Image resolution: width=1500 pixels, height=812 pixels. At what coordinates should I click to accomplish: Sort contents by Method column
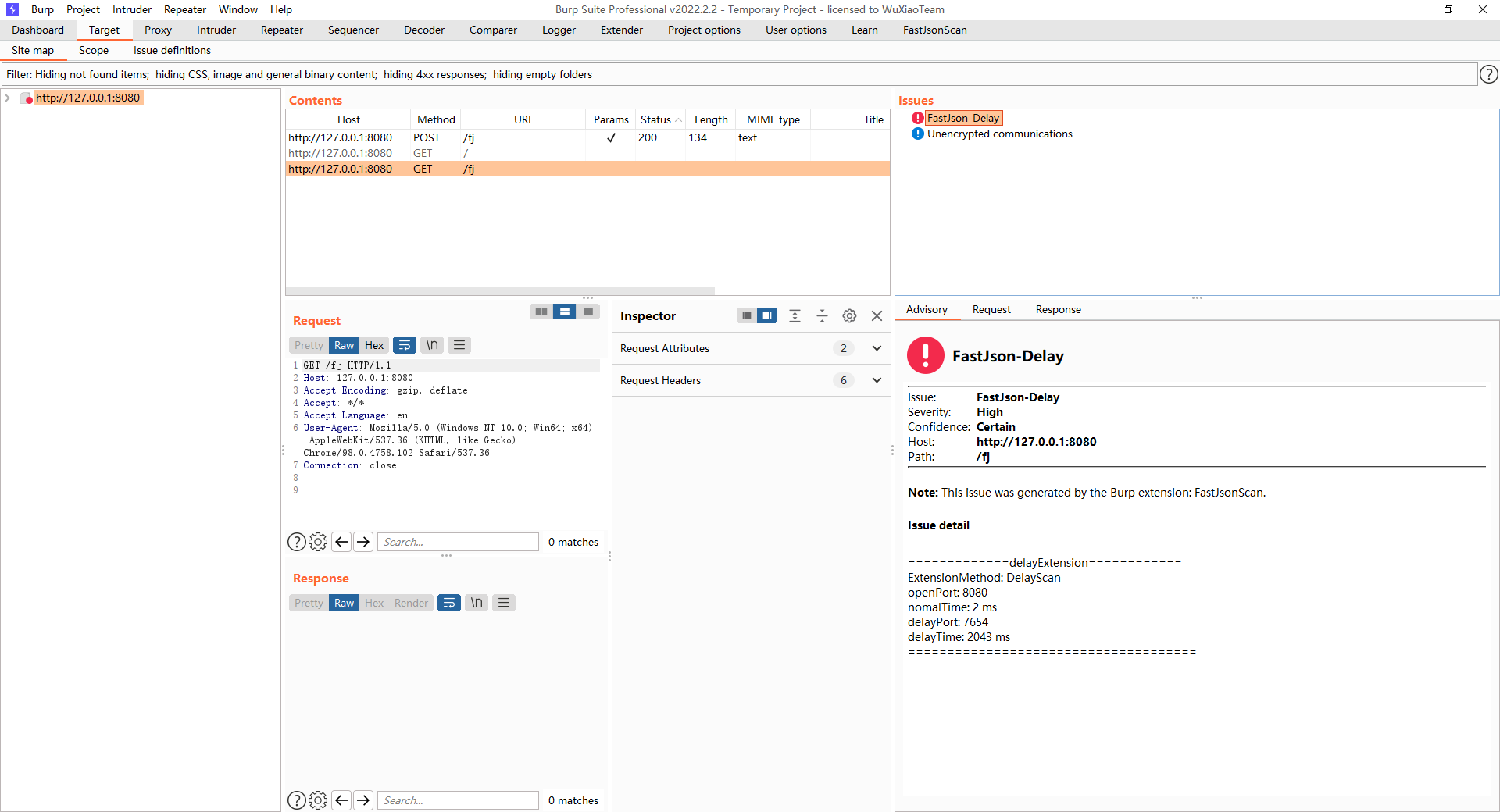pos(436,119)
